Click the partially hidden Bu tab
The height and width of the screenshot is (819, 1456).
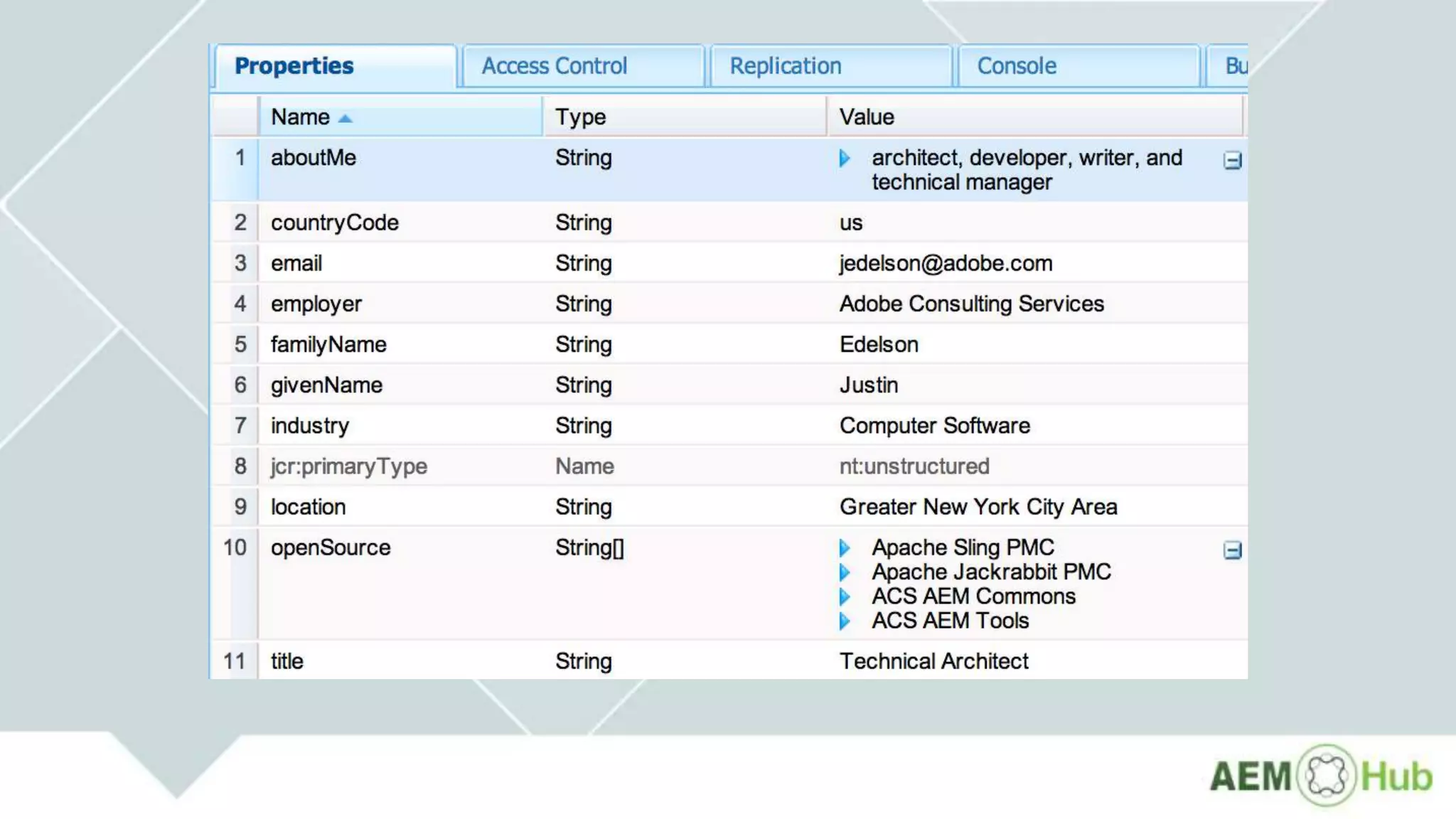click(1234, 66)
